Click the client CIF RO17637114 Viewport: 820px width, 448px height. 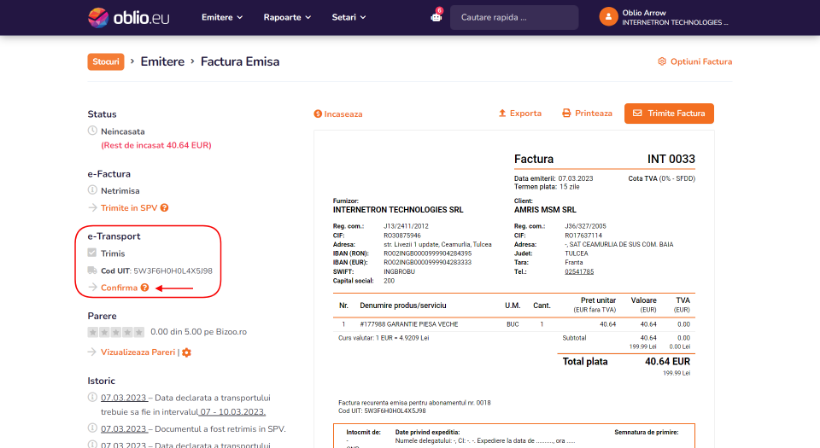pos(583,235)
